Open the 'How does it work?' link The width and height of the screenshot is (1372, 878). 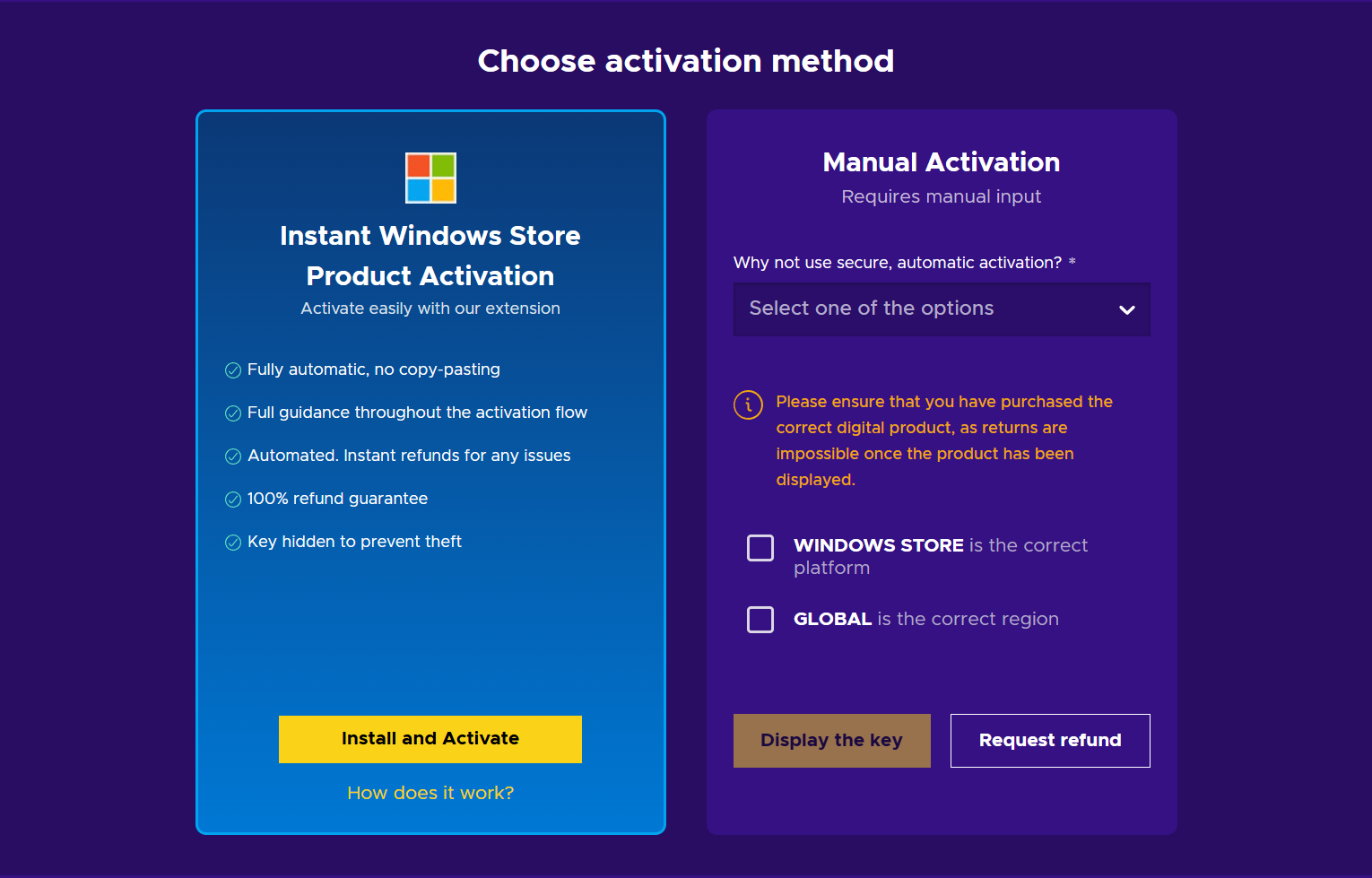coord(430,793)
